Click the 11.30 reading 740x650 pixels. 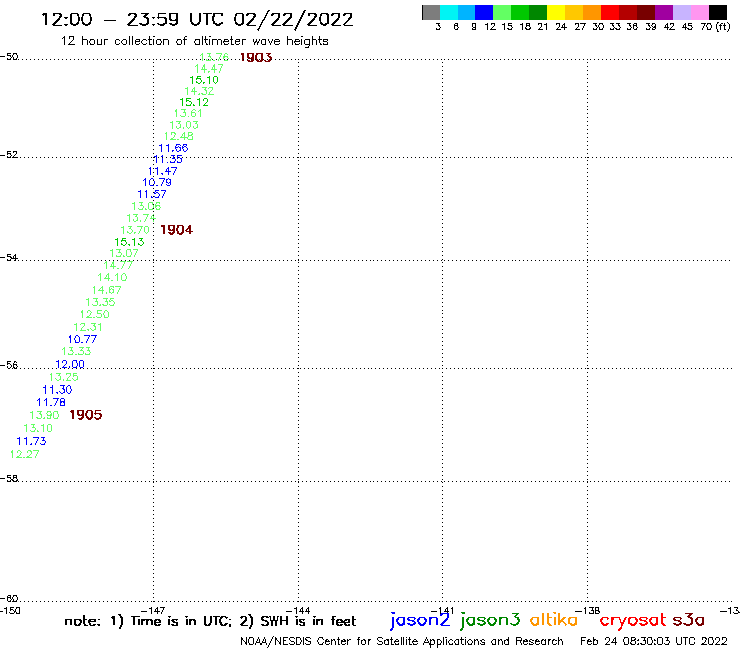click(58, 389)
